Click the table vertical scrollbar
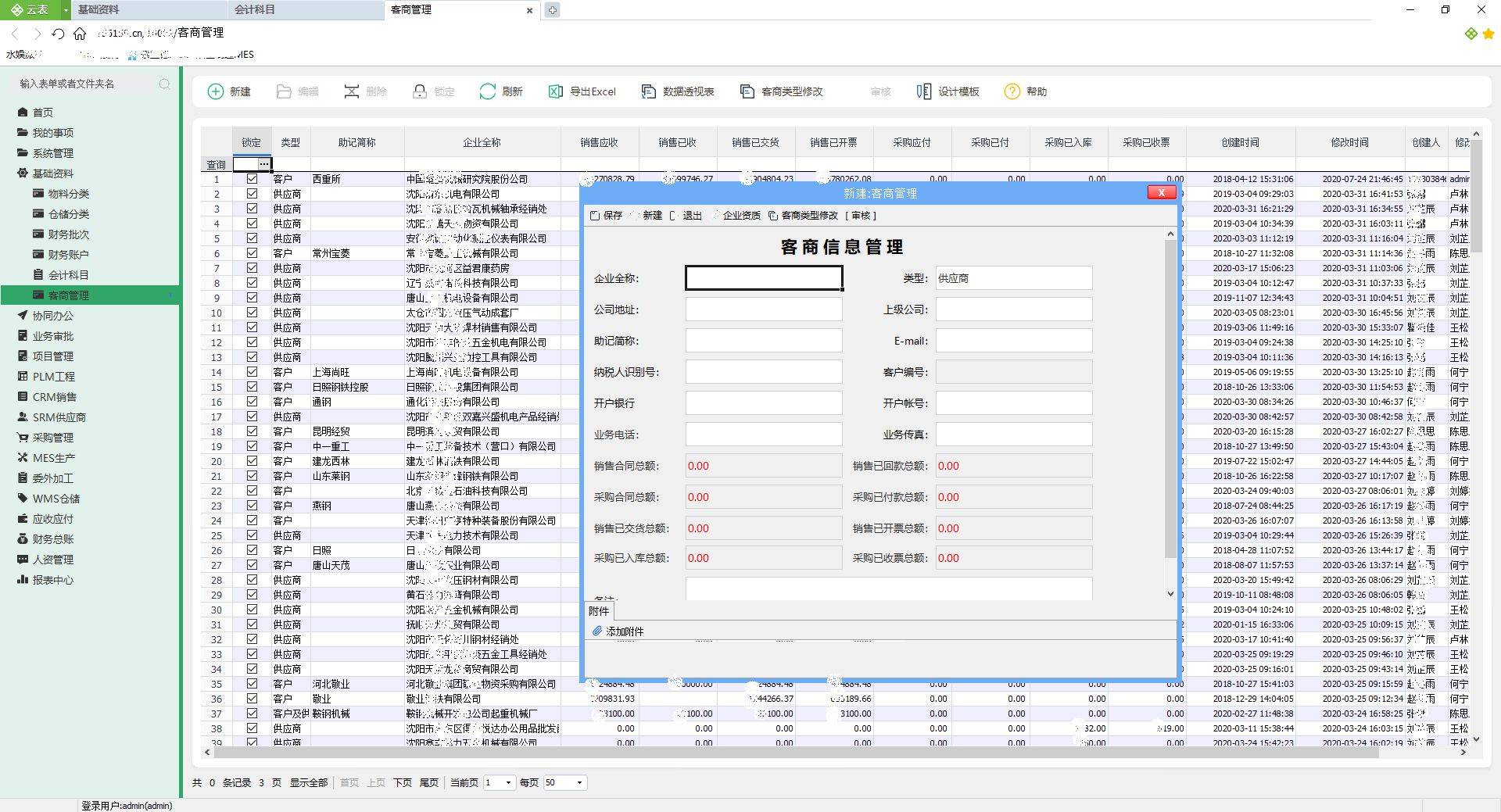 pos(1476,195)
